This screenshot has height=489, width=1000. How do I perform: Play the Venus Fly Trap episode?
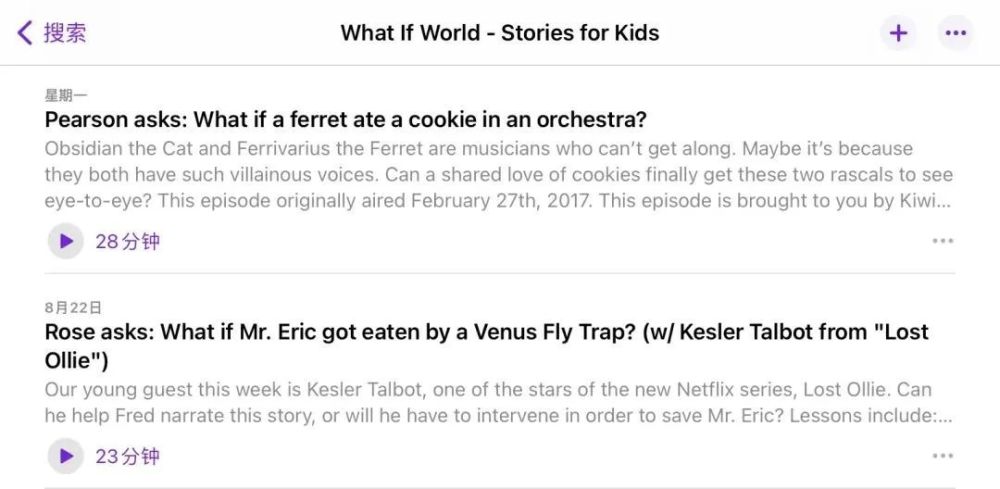pos(66,456)
